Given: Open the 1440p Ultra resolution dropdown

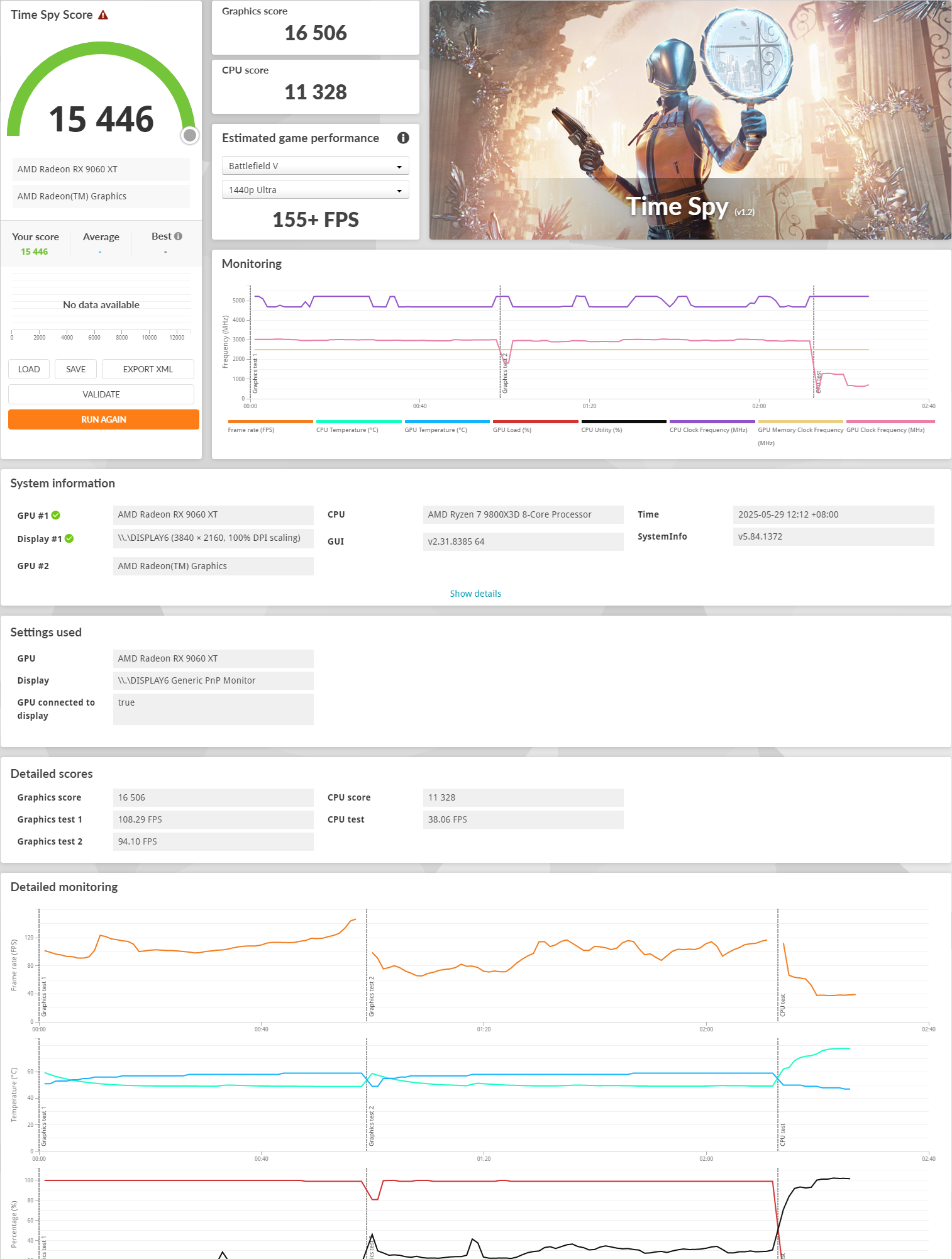Looking at the screenshot, I should (316, 190).
